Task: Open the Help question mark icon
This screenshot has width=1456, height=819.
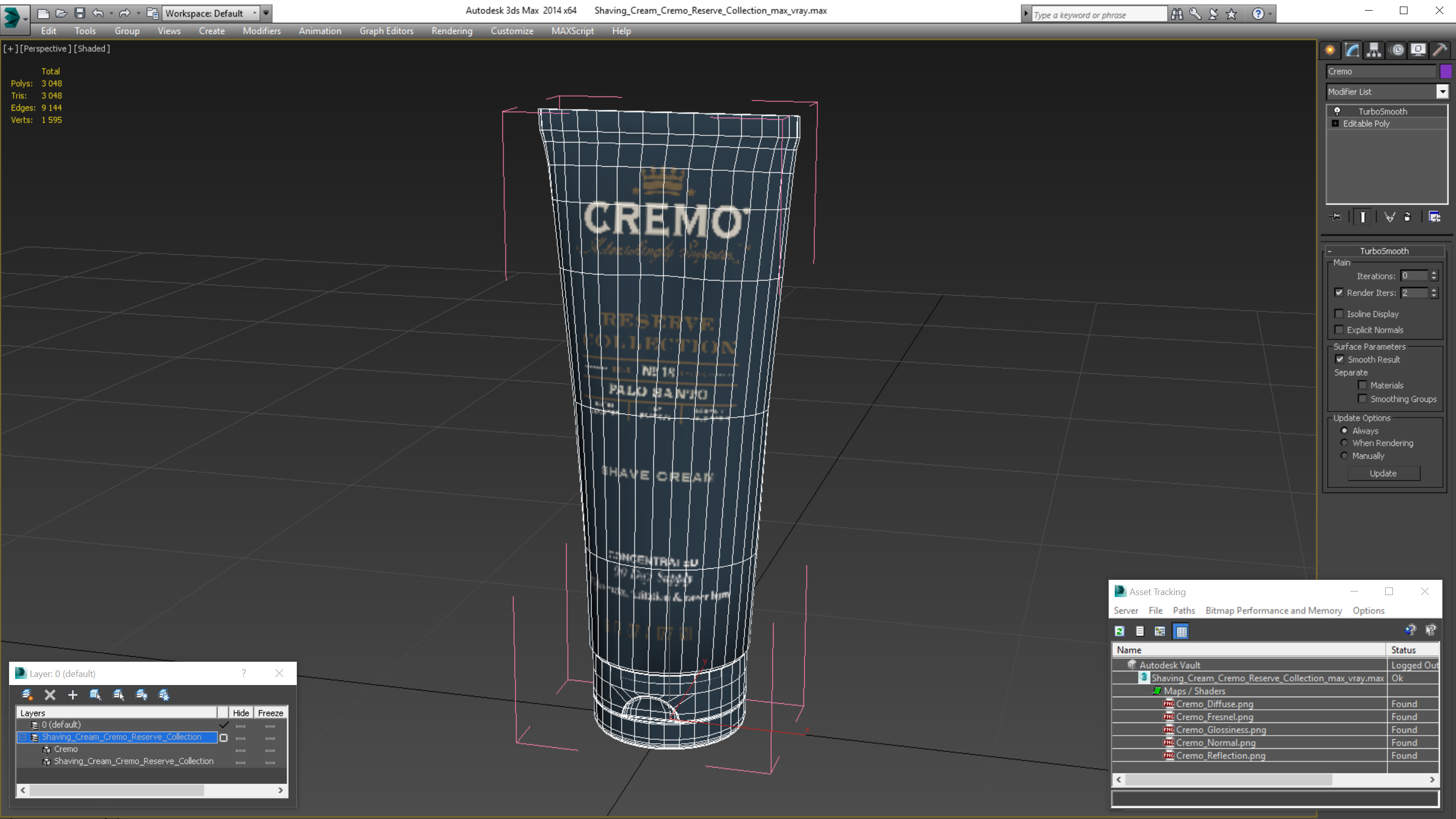Action: coord(1258,14)
